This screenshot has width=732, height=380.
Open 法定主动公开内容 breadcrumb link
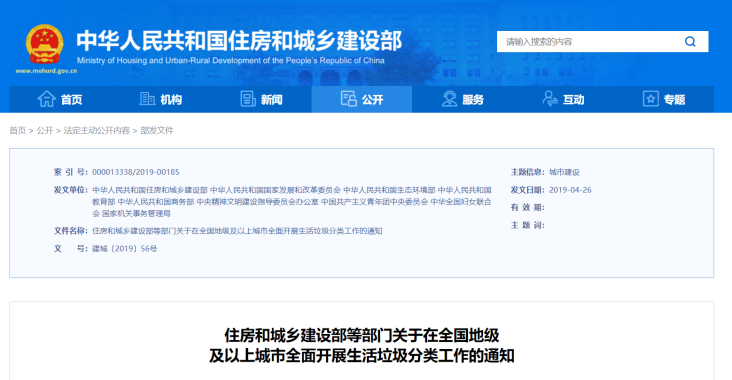click(x=97, y=130)
